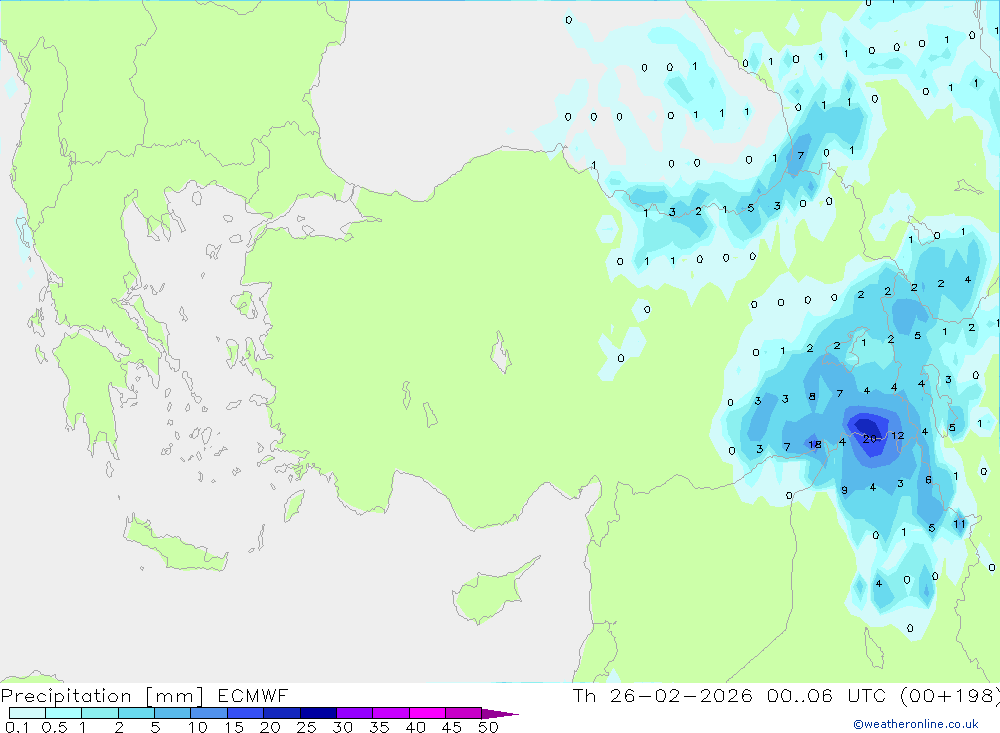The height and width of the screenshot is (733, 1000).
Task: Click the "6" precipitation value on the map
Action: [928, 480]
